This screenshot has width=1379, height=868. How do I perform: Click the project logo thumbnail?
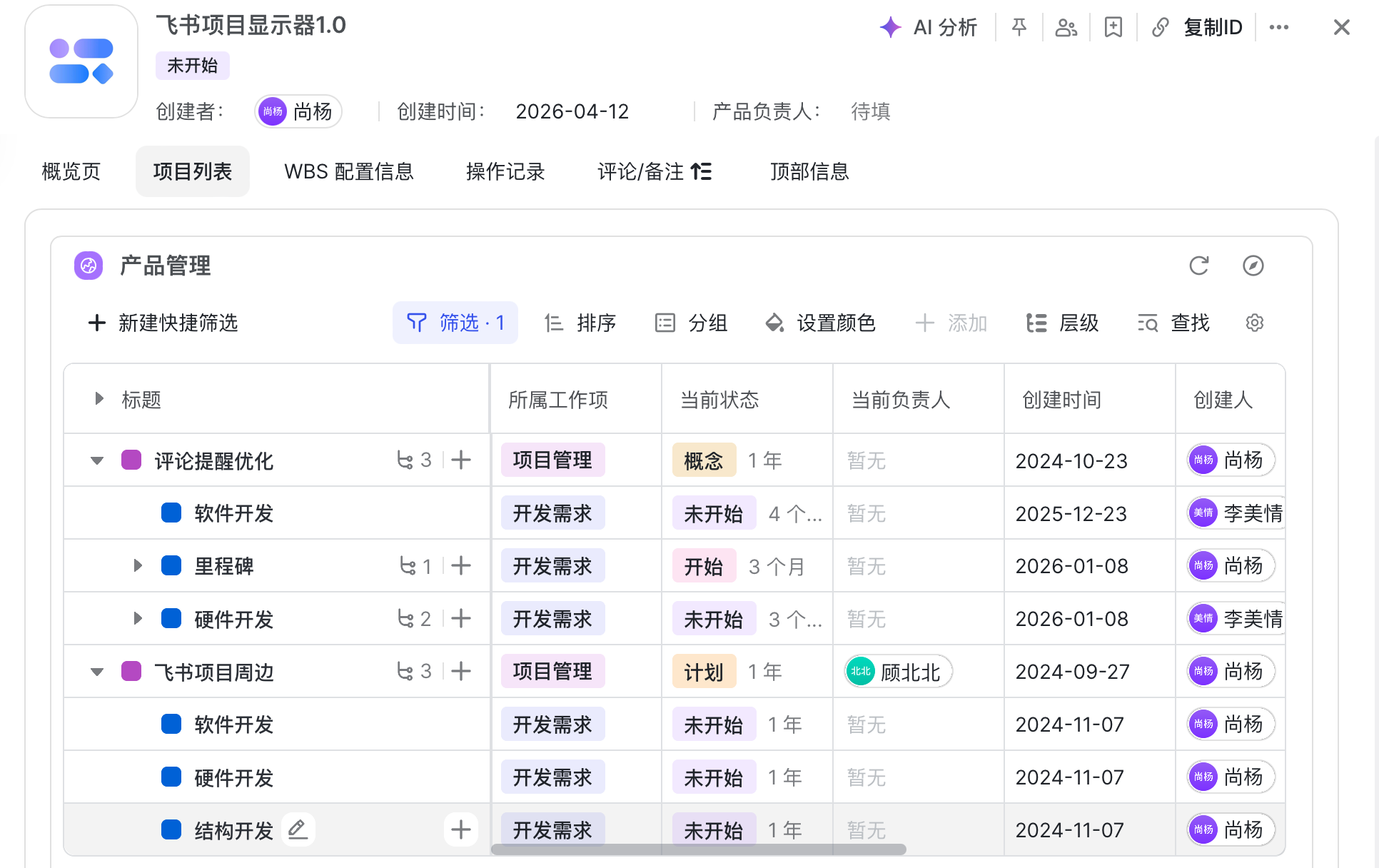click(81, 61)
